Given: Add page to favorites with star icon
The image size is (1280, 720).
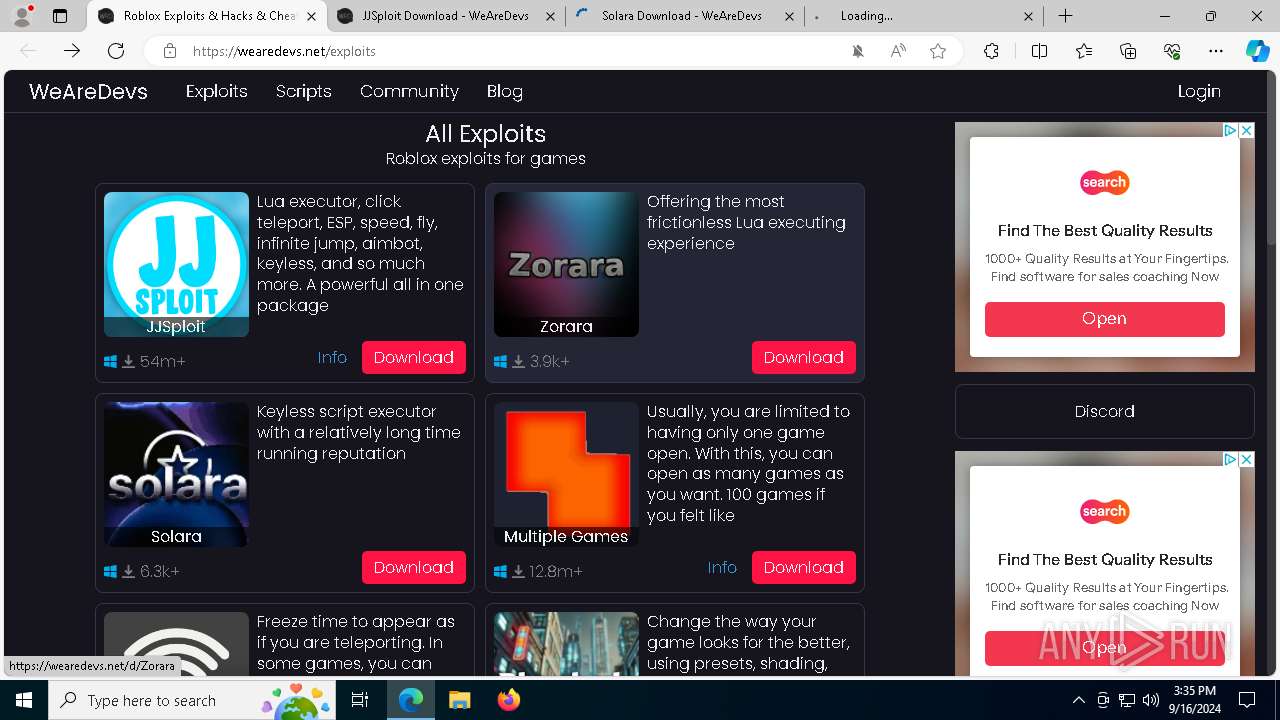Looking at the screenshot, I should click(938, 51).
